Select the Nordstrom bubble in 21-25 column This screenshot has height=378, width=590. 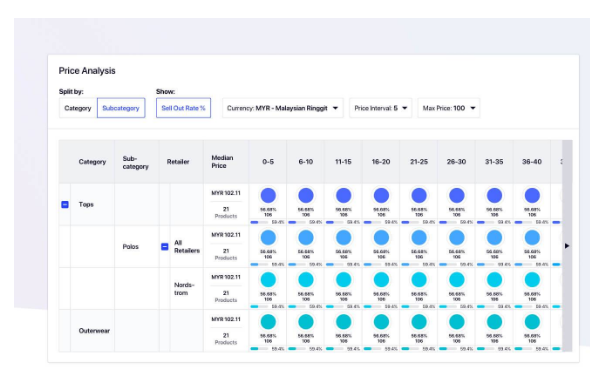419,280
